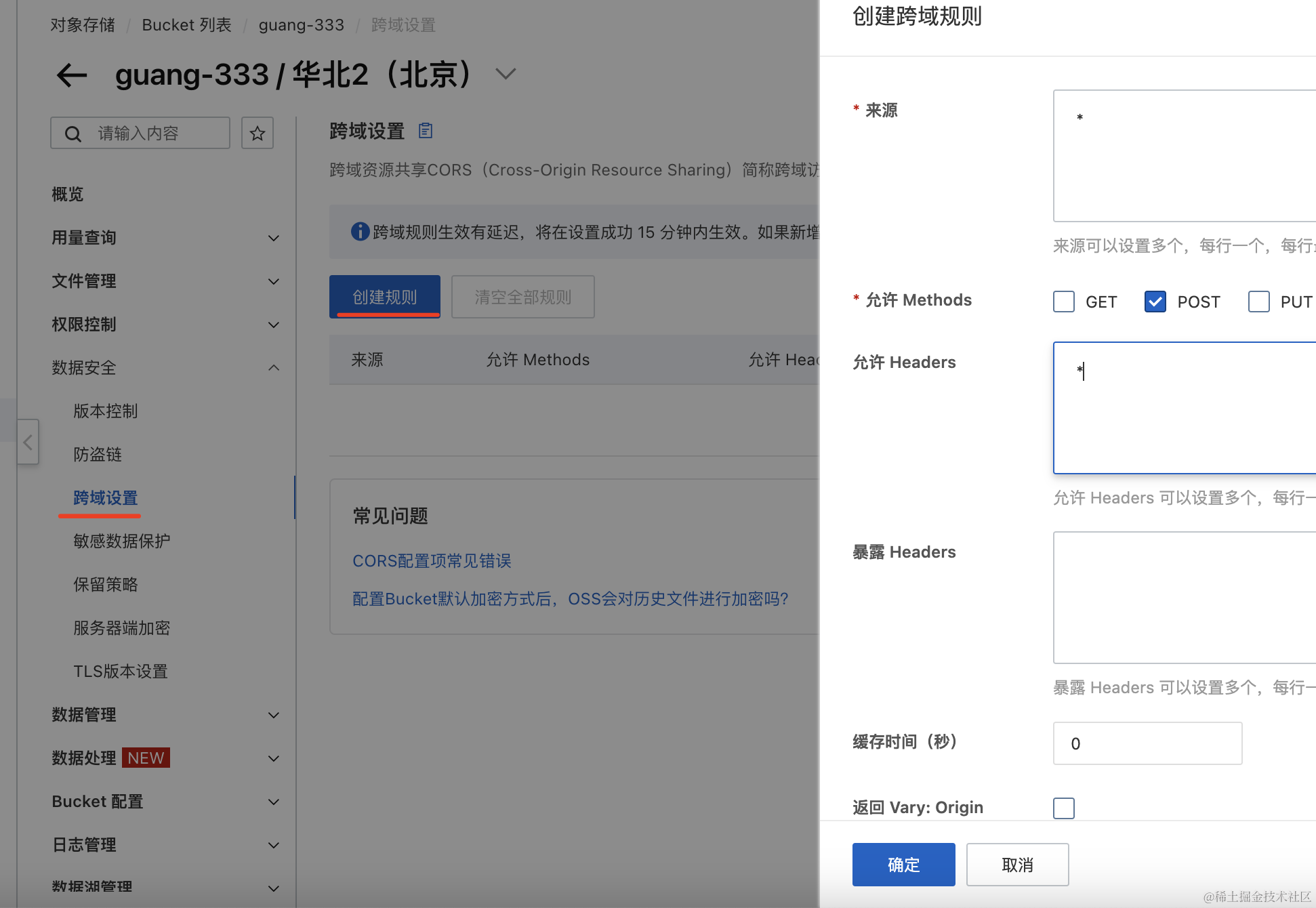Enable the 返回 Vary: Origin checkbox

click(1064, 808)
